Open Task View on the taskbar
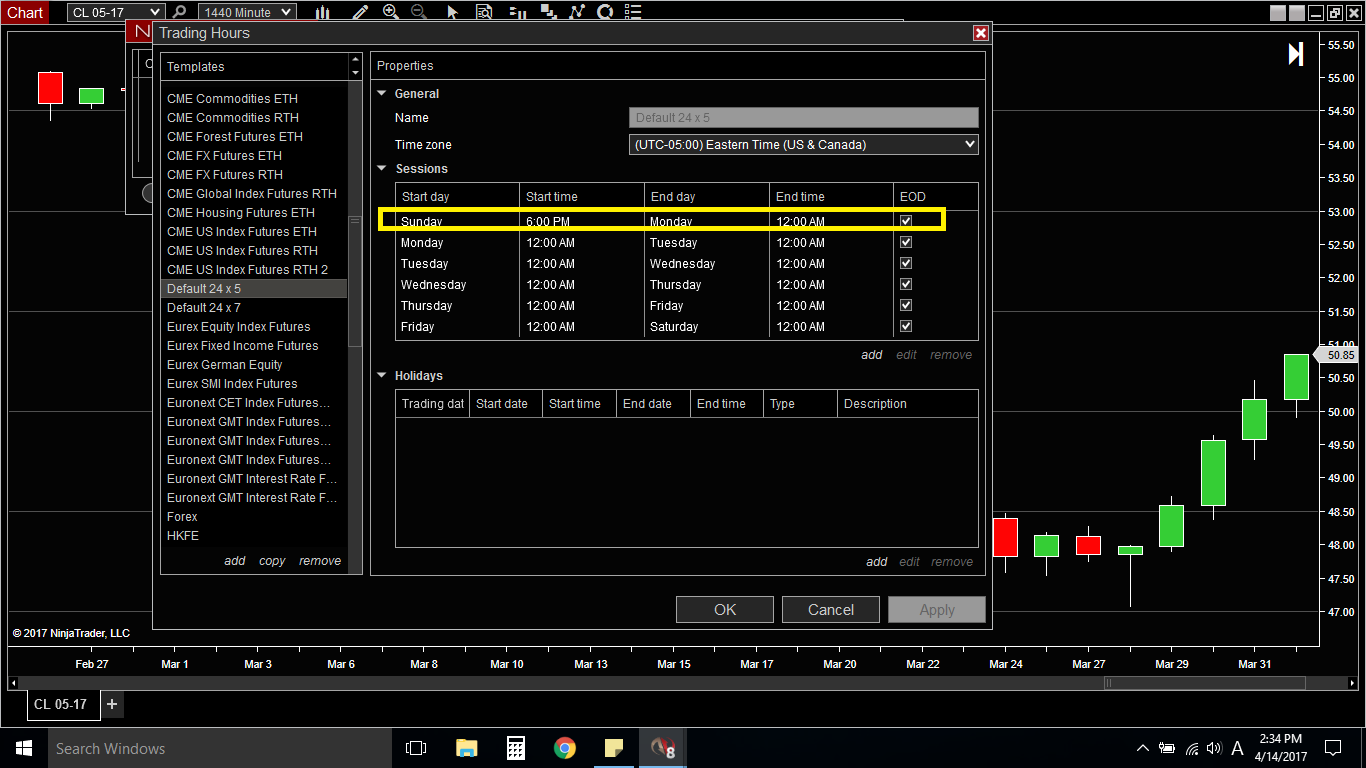Image resolution: width=1366 pixels, height=768 pixels. (415, 748)
